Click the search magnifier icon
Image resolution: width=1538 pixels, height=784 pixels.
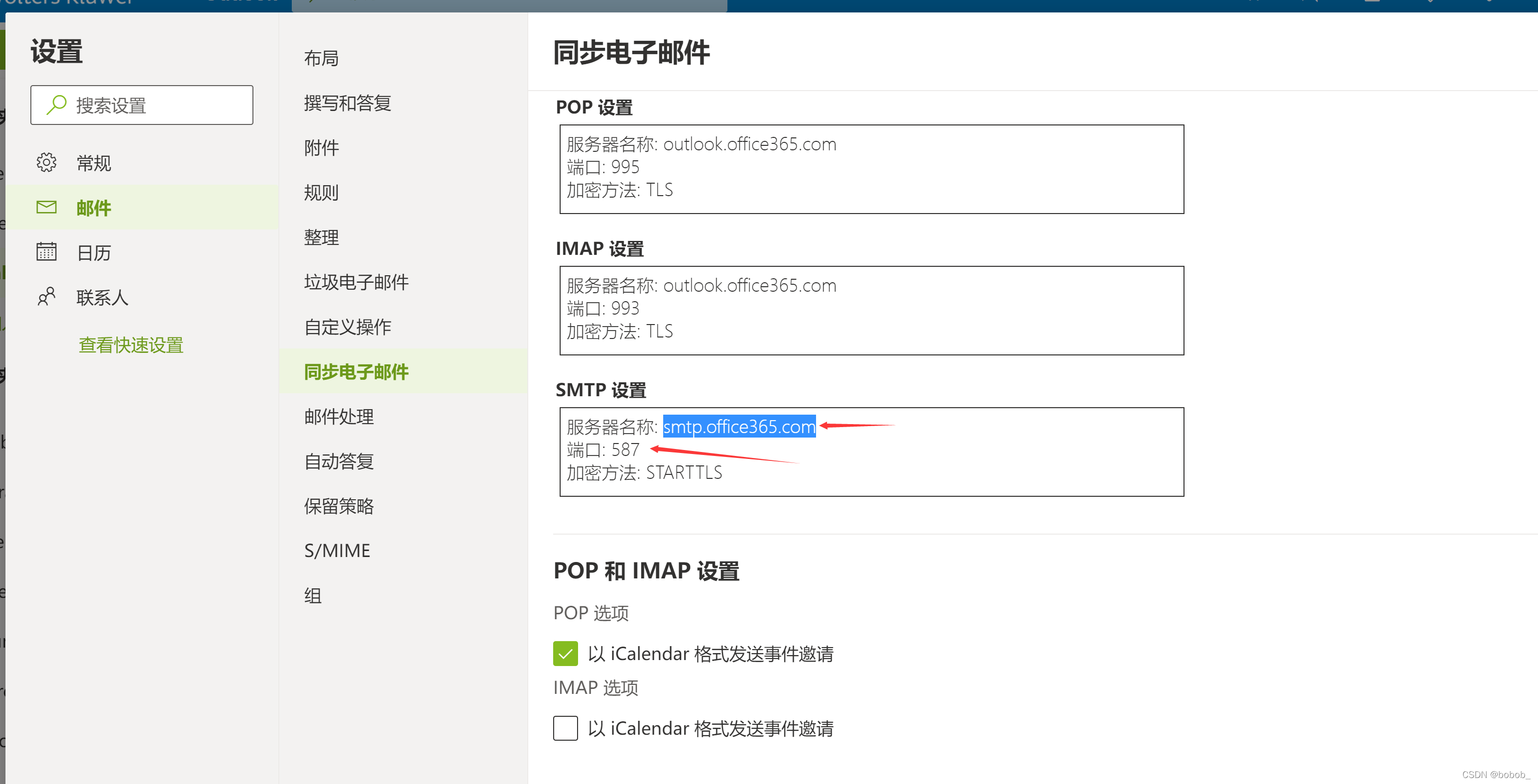tap(56, 105)
